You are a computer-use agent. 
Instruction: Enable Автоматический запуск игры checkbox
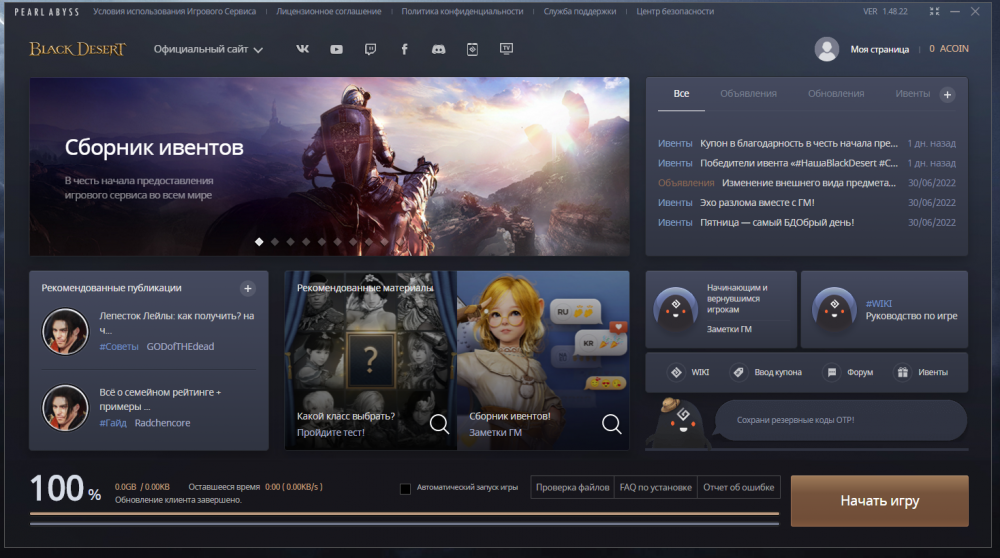tap(405, 488)
